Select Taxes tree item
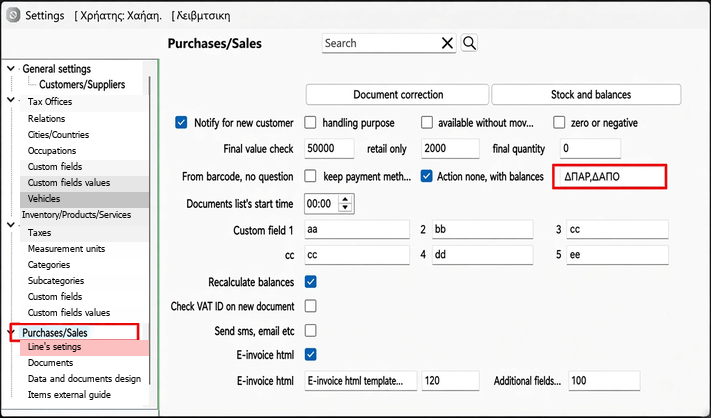The image size is (711, 418). click(x=39, y=233)
